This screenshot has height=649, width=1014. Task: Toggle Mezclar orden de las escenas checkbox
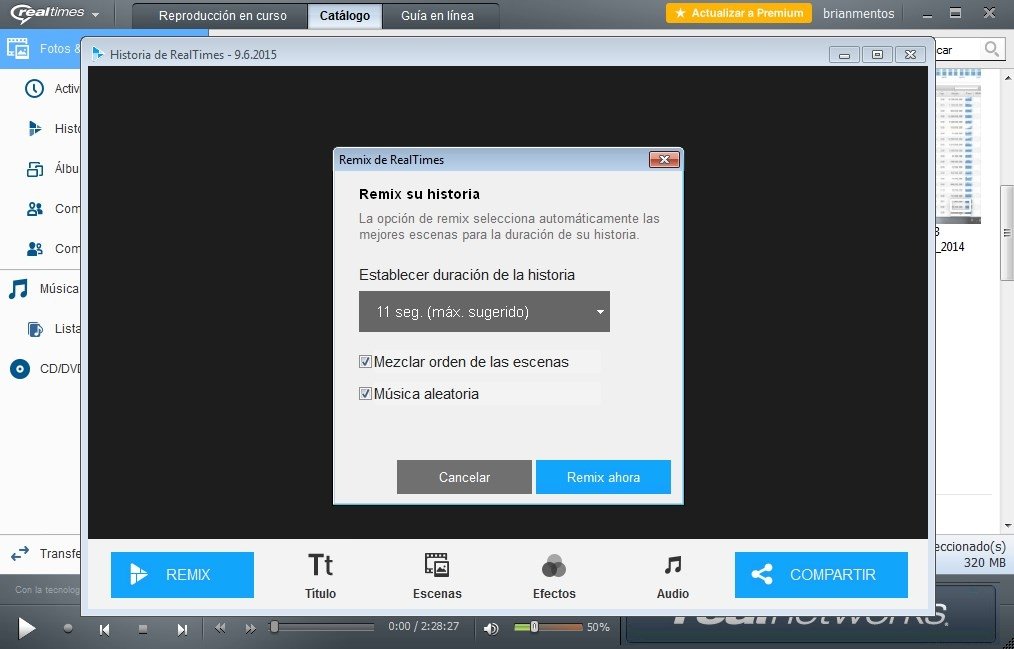tap(365, 362)
